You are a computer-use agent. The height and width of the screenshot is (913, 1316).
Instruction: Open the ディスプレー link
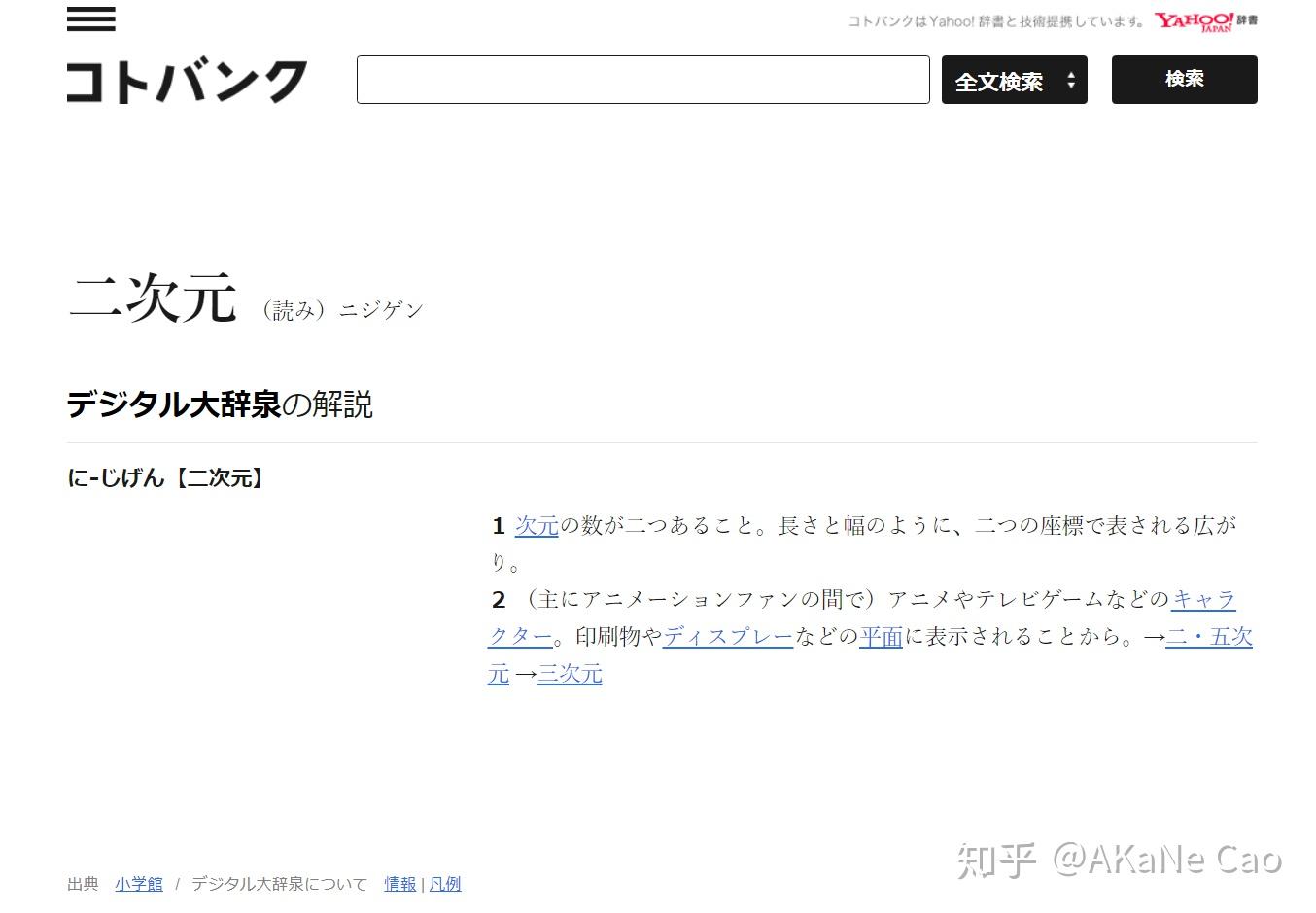(x=728, y=637)
